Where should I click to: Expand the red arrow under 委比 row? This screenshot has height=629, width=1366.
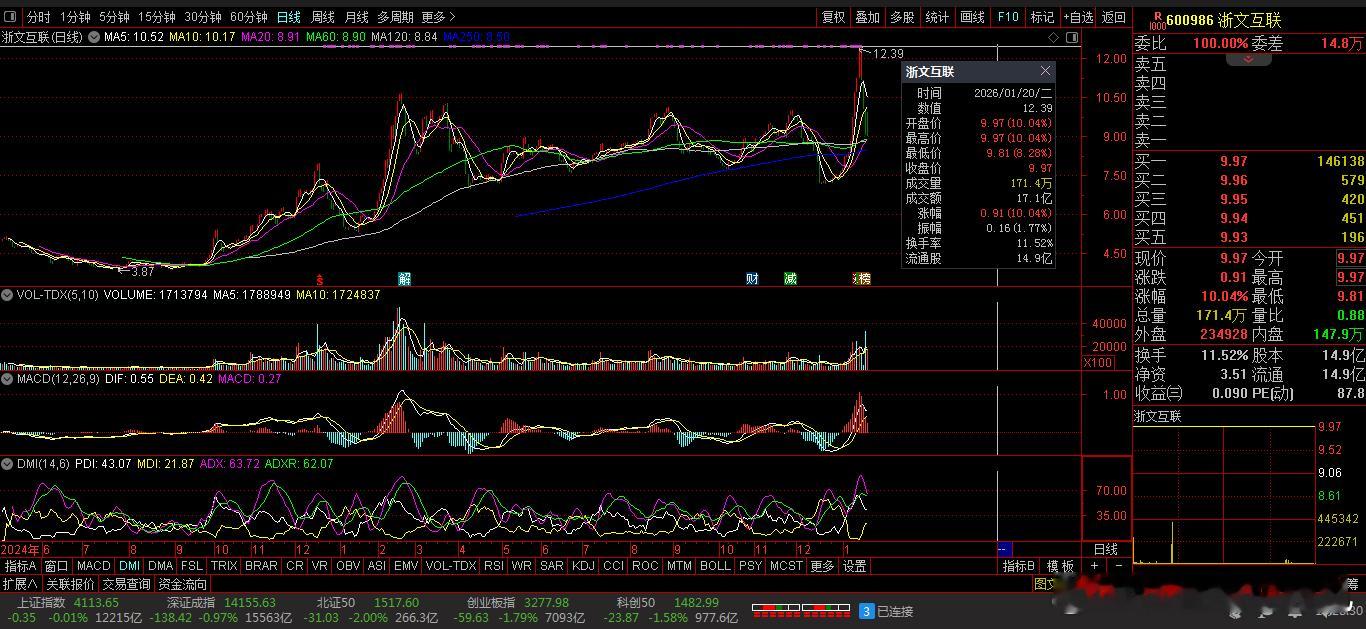click(1248, 59)
